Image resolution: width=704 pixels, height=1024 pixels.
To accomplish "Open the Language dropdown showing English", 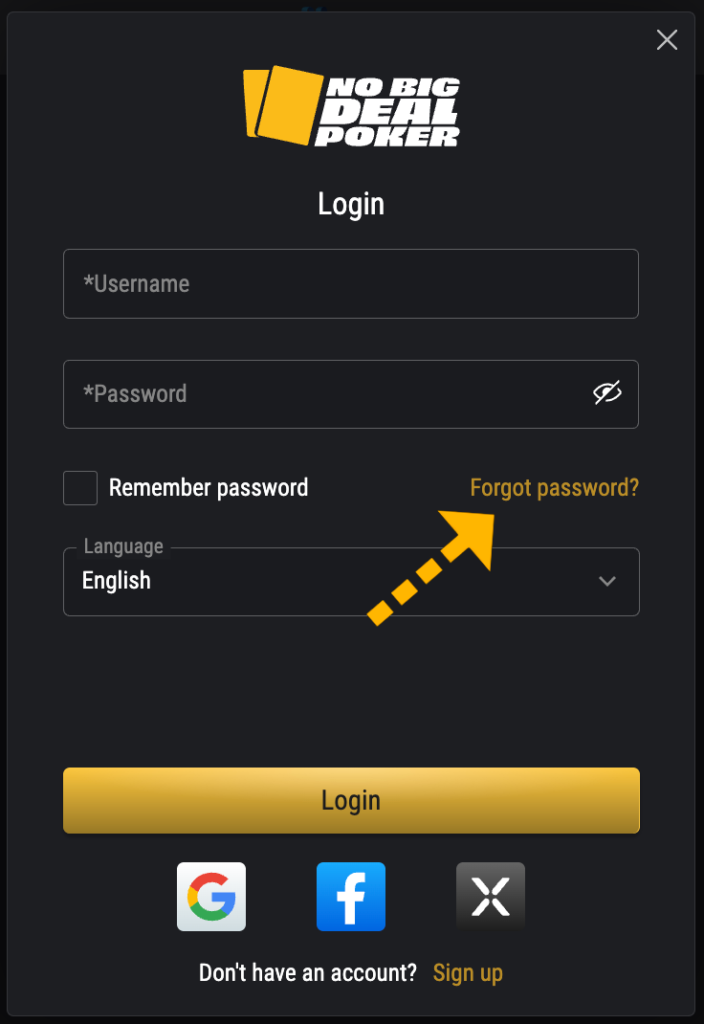I will 351,581.
